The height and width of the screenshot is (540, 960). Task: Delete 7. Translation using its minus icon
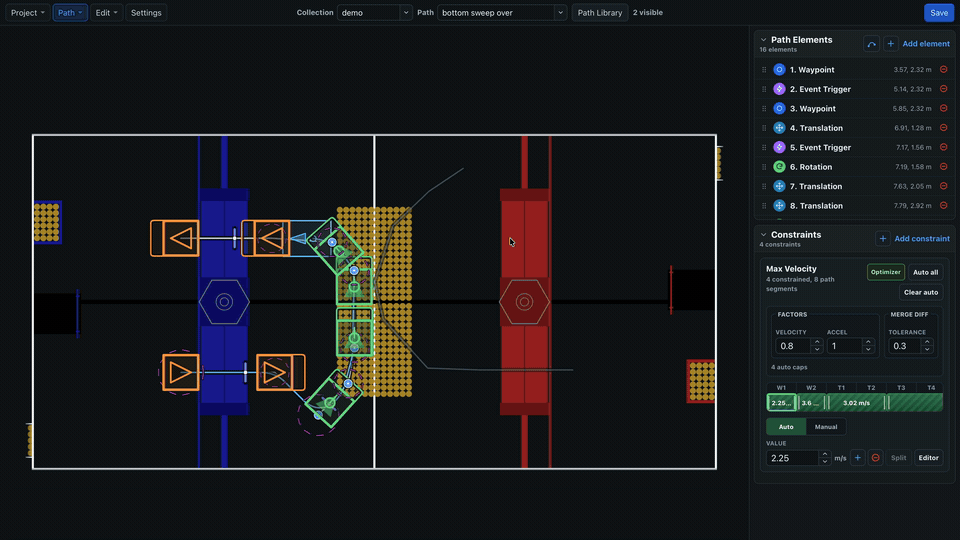(943, 186)
